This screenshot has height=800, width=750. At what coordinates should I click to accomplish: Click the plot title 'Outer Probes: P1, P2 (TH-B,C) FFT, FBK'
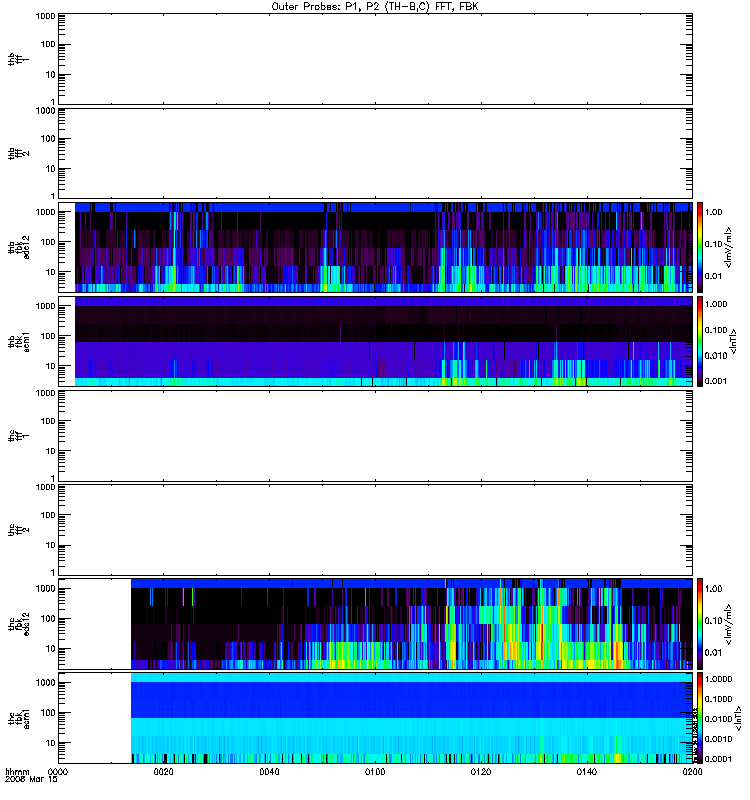tap(375, 7)
